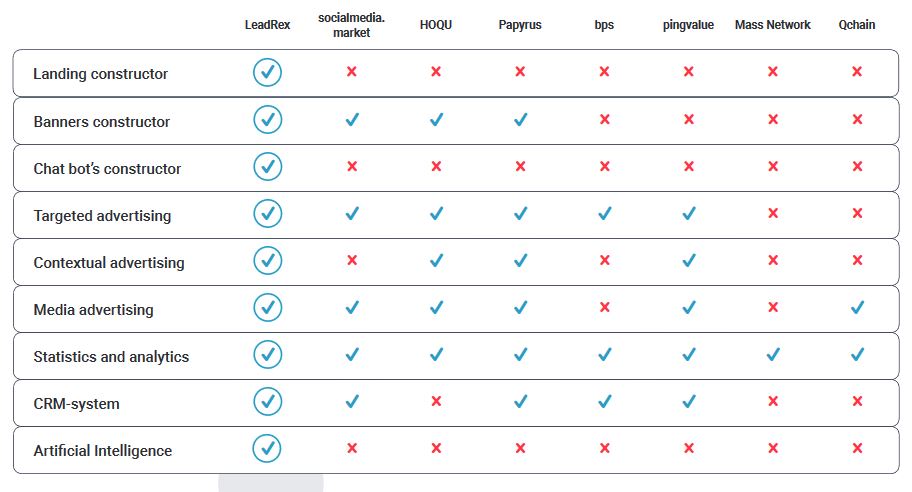Image resolution: width=912 pixels, height=492 pixels.
Task: Click the Statistics and analytics row label
Action: pyautogui.click(x=111, y=356)
